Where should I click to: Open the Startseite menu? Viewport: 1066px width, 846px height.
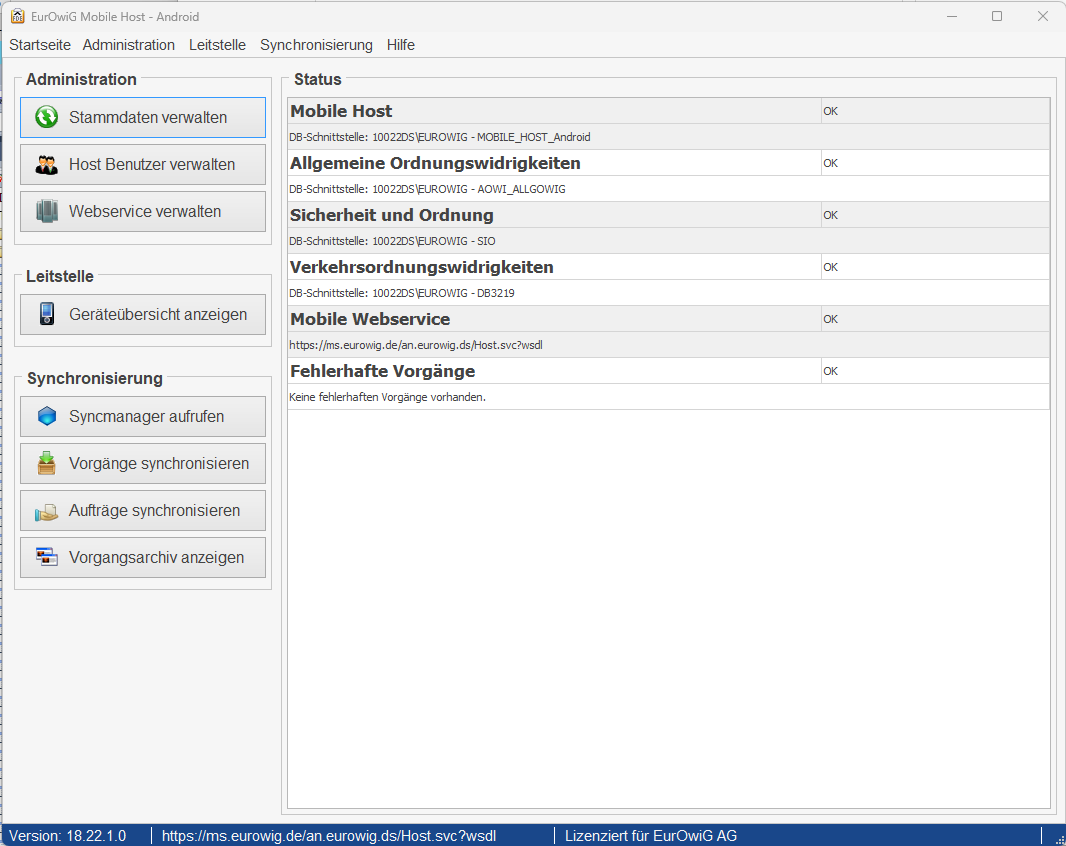click(40, 45)
